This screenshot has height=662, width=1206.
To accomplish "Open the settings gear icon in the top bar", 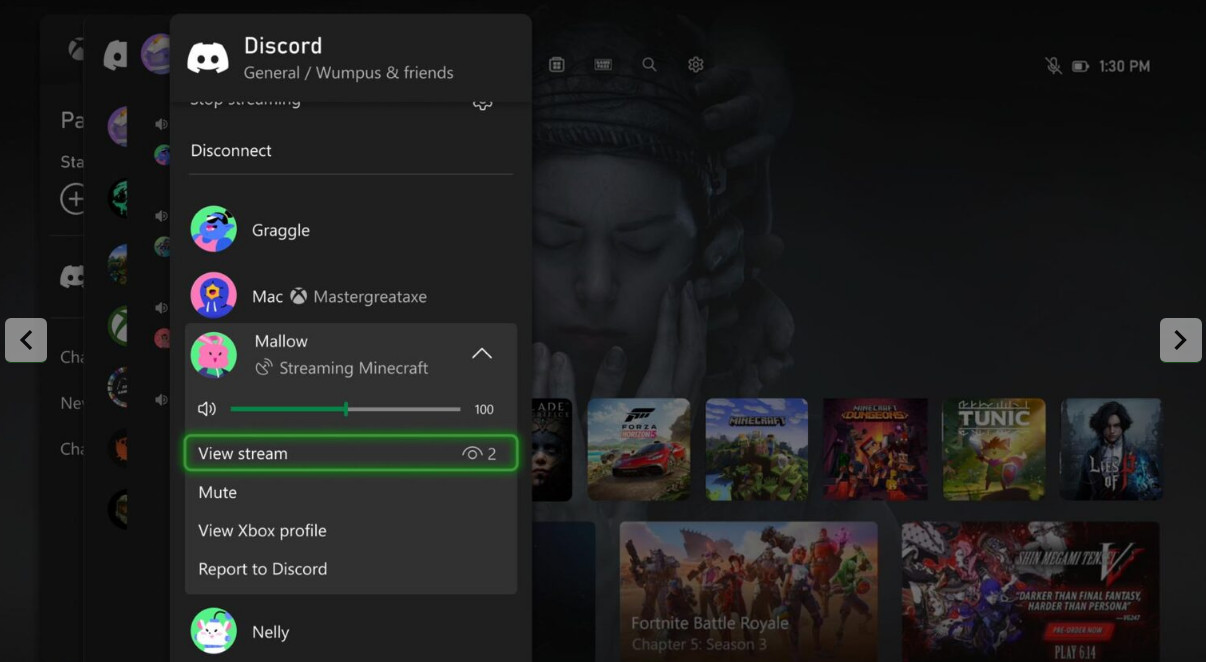I will [696, 65].
